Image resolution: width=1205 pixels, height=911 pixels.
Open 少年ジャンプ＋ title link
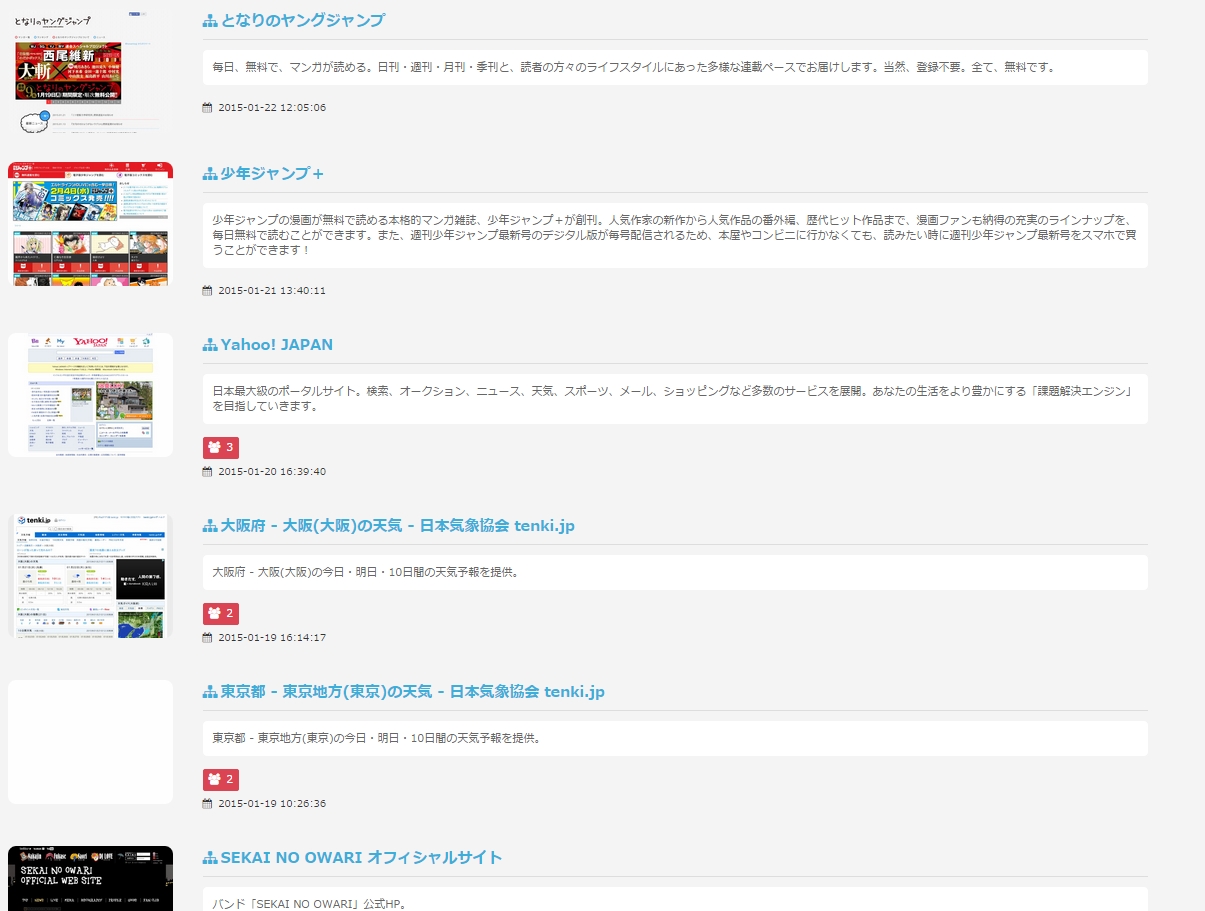(x=272, y=174)
